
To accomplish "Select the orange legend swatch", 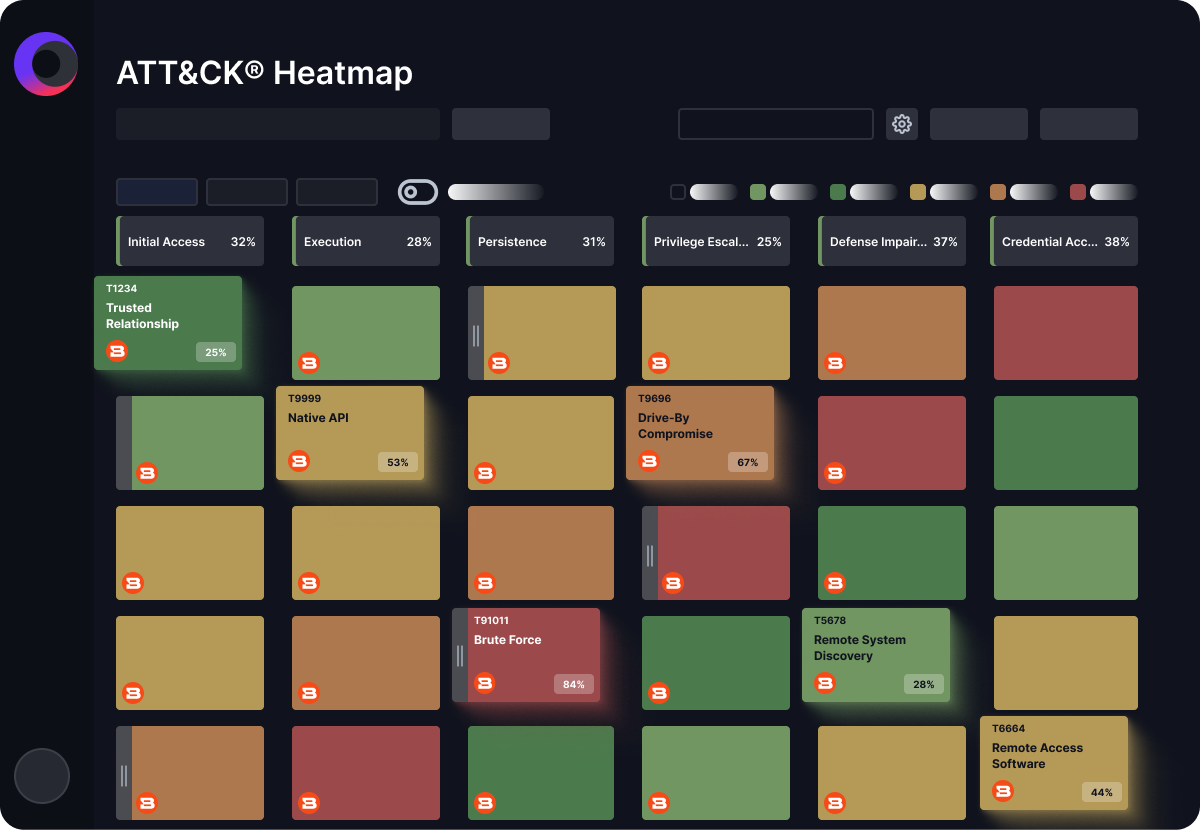I will [998, 192].
